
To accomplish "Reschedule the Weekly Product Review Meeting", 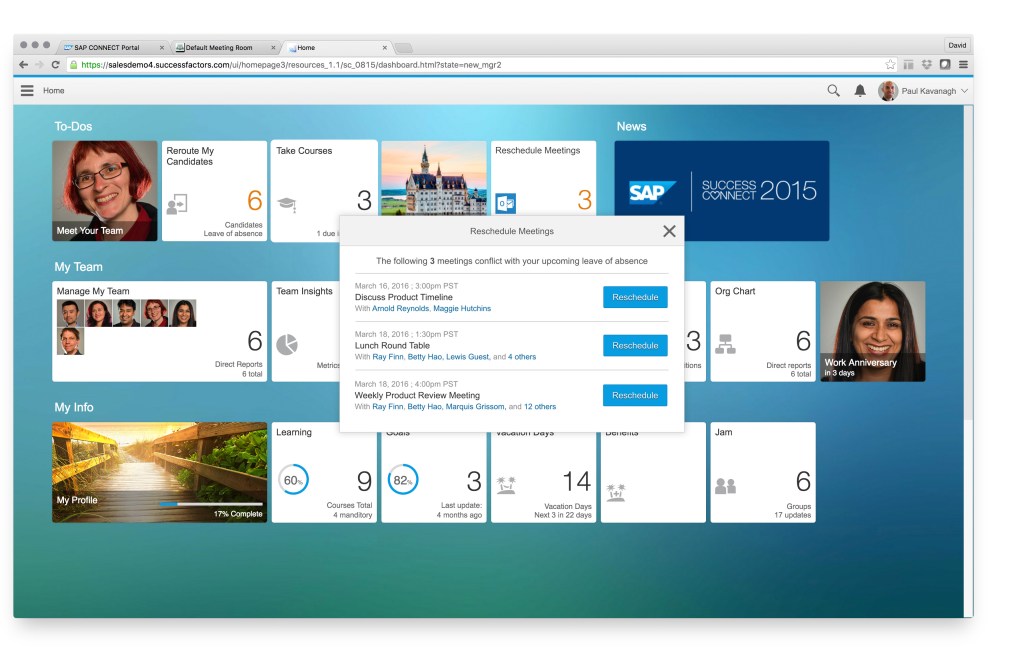I will tap(635, 395).
